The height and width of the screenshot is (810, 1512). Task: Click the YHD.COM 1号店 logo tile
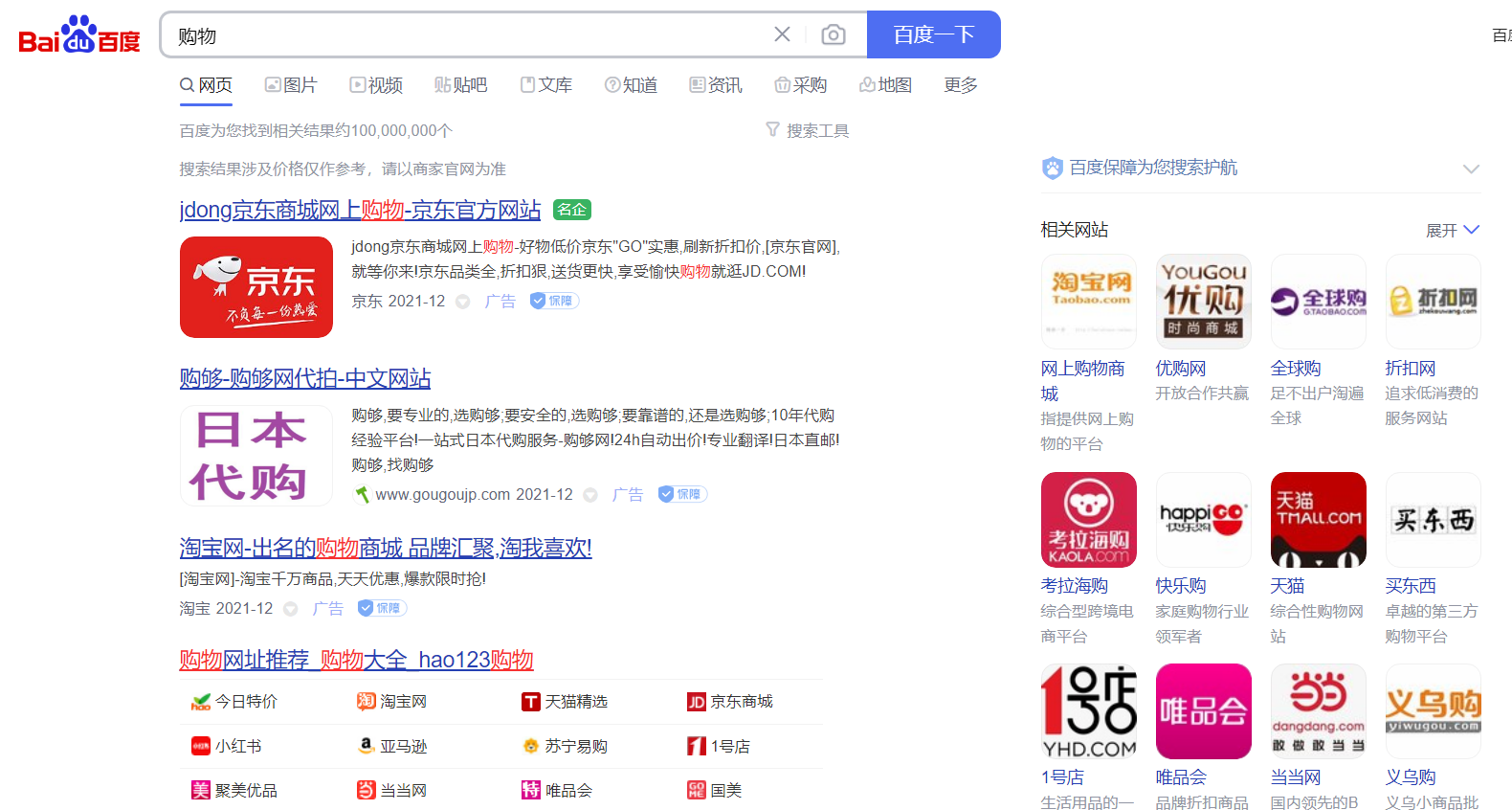pyautogui.click(x=1089, y=711)
